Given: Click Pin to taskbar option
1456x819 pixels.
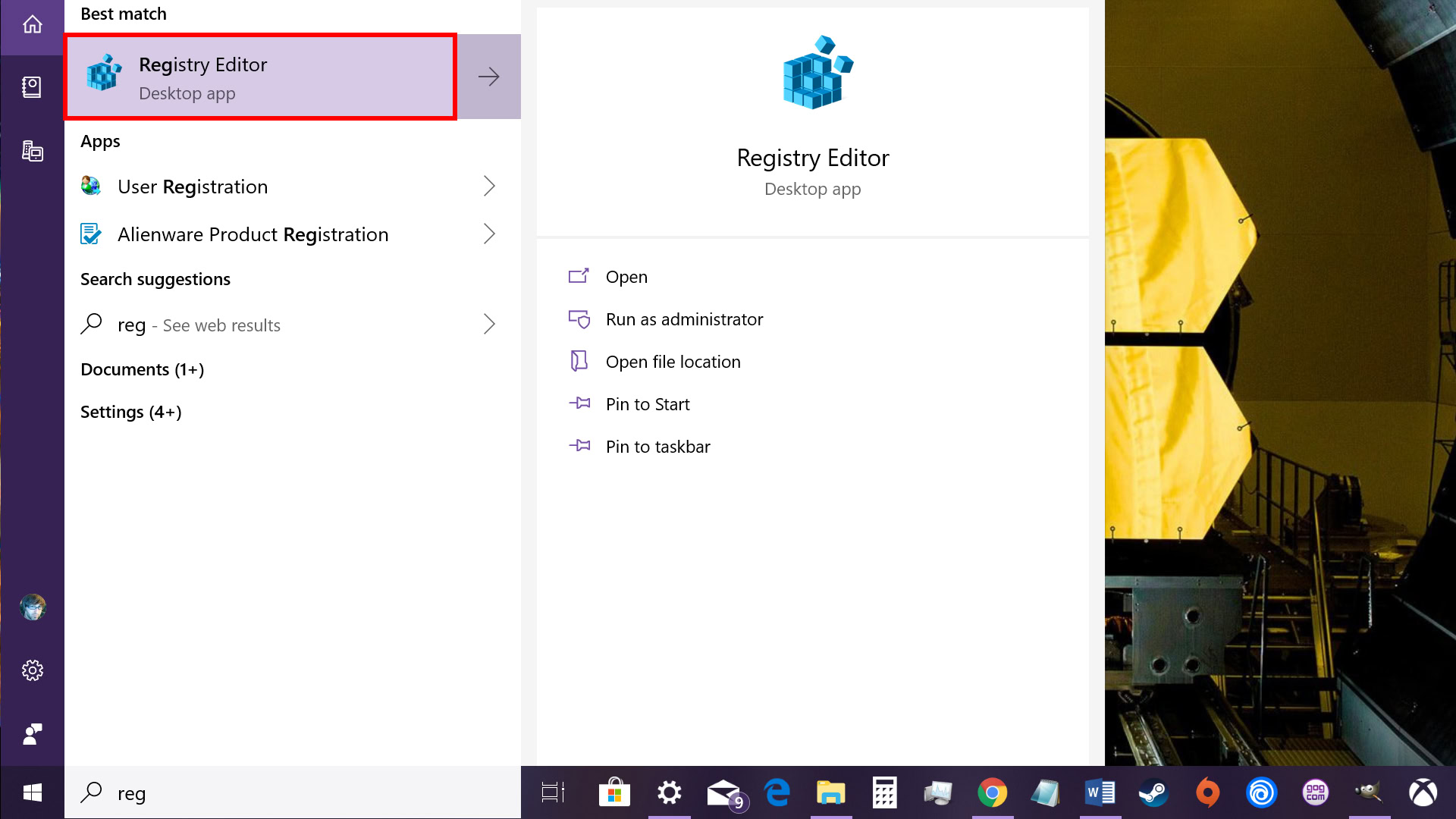Looking at the screenshot, I should click(x=658, y=446).
